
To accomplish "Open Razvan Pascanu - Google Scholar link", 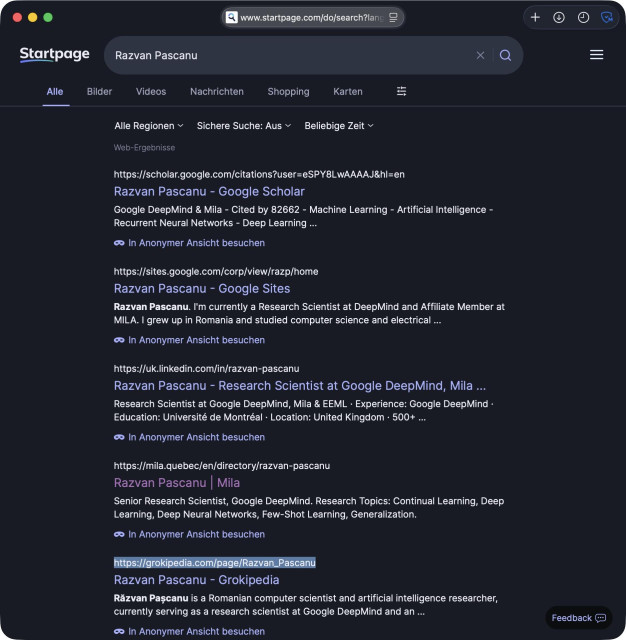I will [x=209, y=191].
